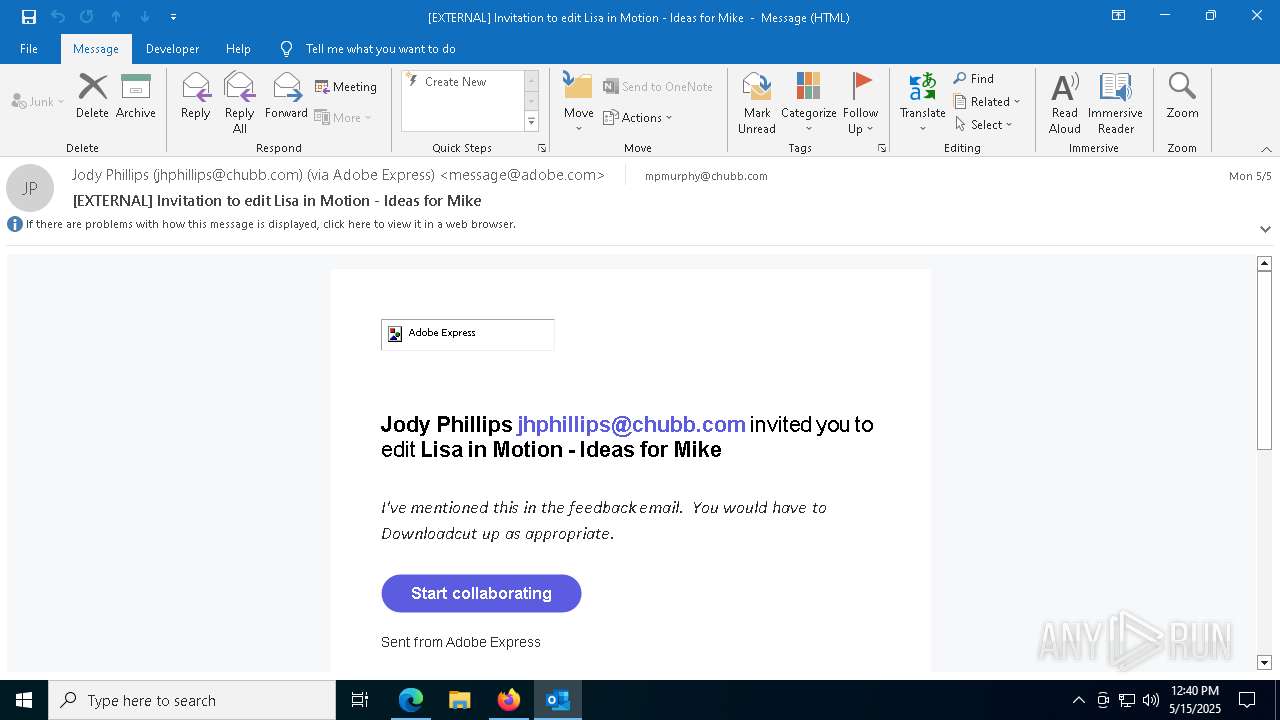Open Immersive Reader

(1115, 103)
